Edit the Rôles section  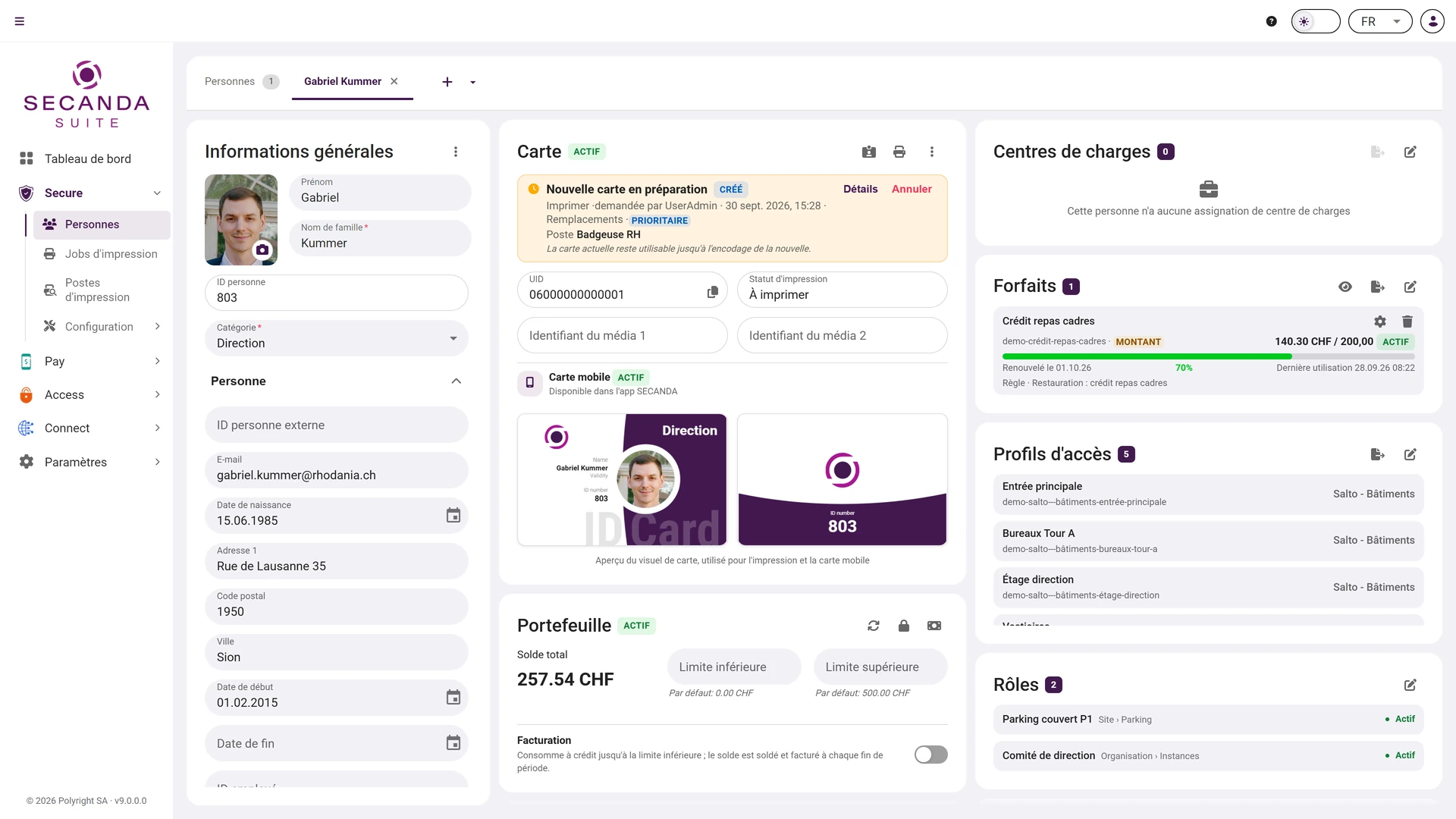point(1410,685)
